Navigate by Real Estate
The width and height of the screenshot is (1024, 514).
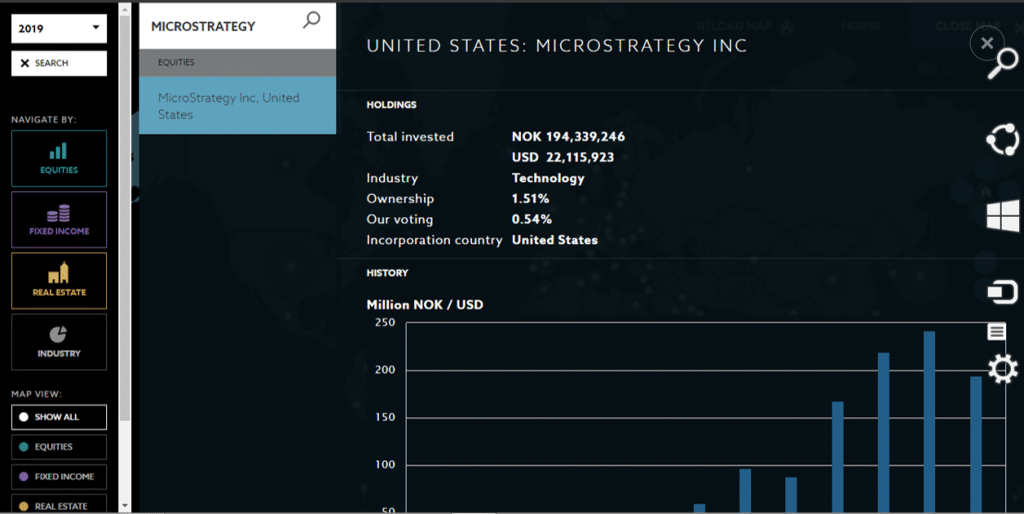coord(59,281)
